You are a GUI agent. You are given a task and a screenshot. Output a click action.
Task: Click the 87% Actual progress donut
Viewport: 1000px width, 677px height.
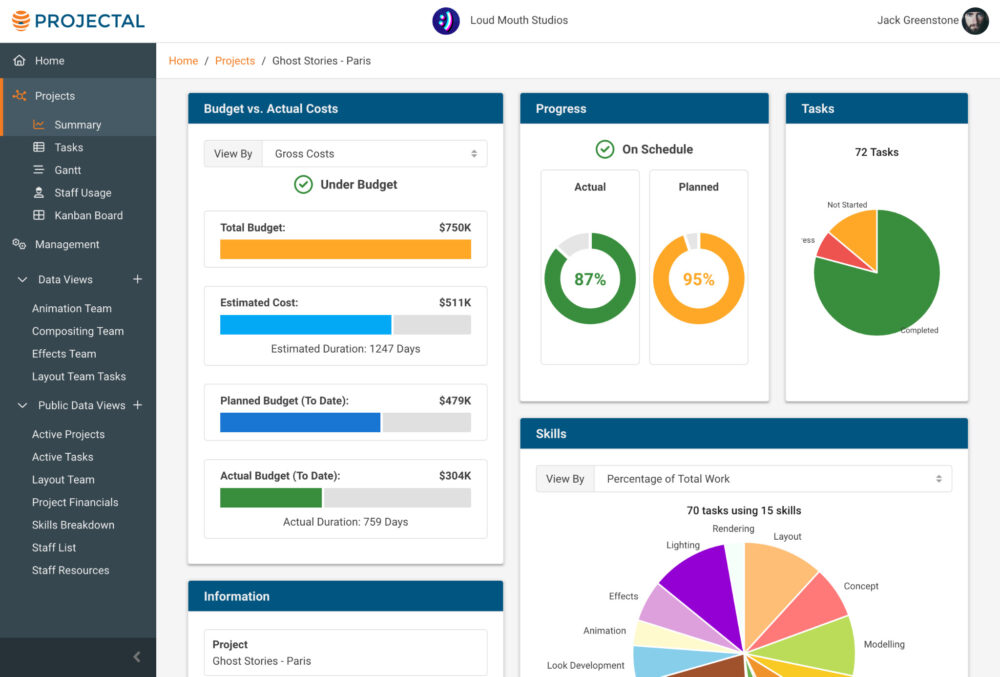point(590,279)
